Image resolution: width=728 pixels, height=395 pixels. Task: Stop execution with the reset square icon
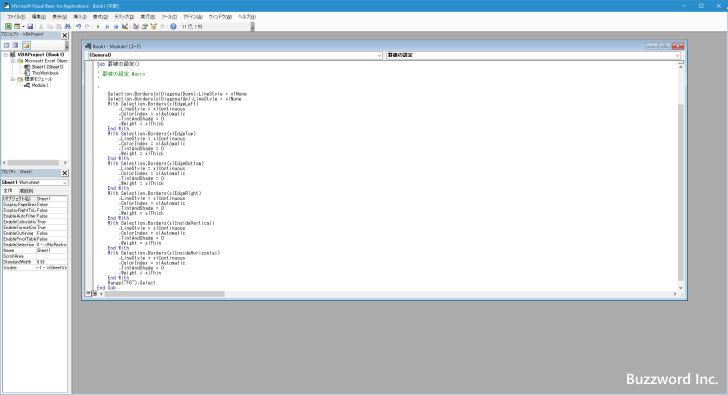(x=116, y=26)
